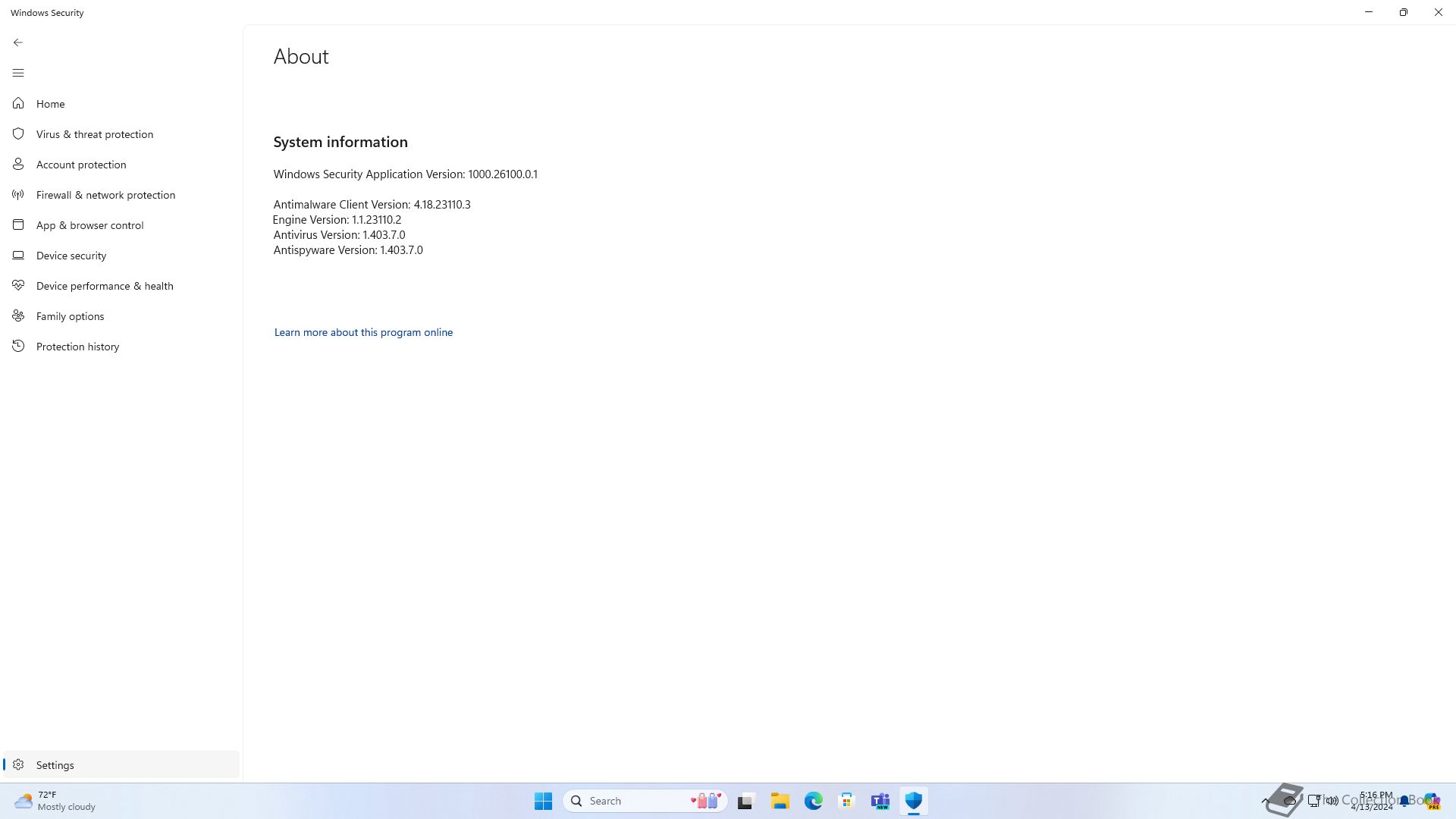Go back using the back arrow
Image resolution: width=1456 pixels, height=819 pixels.
coord(18,42)
